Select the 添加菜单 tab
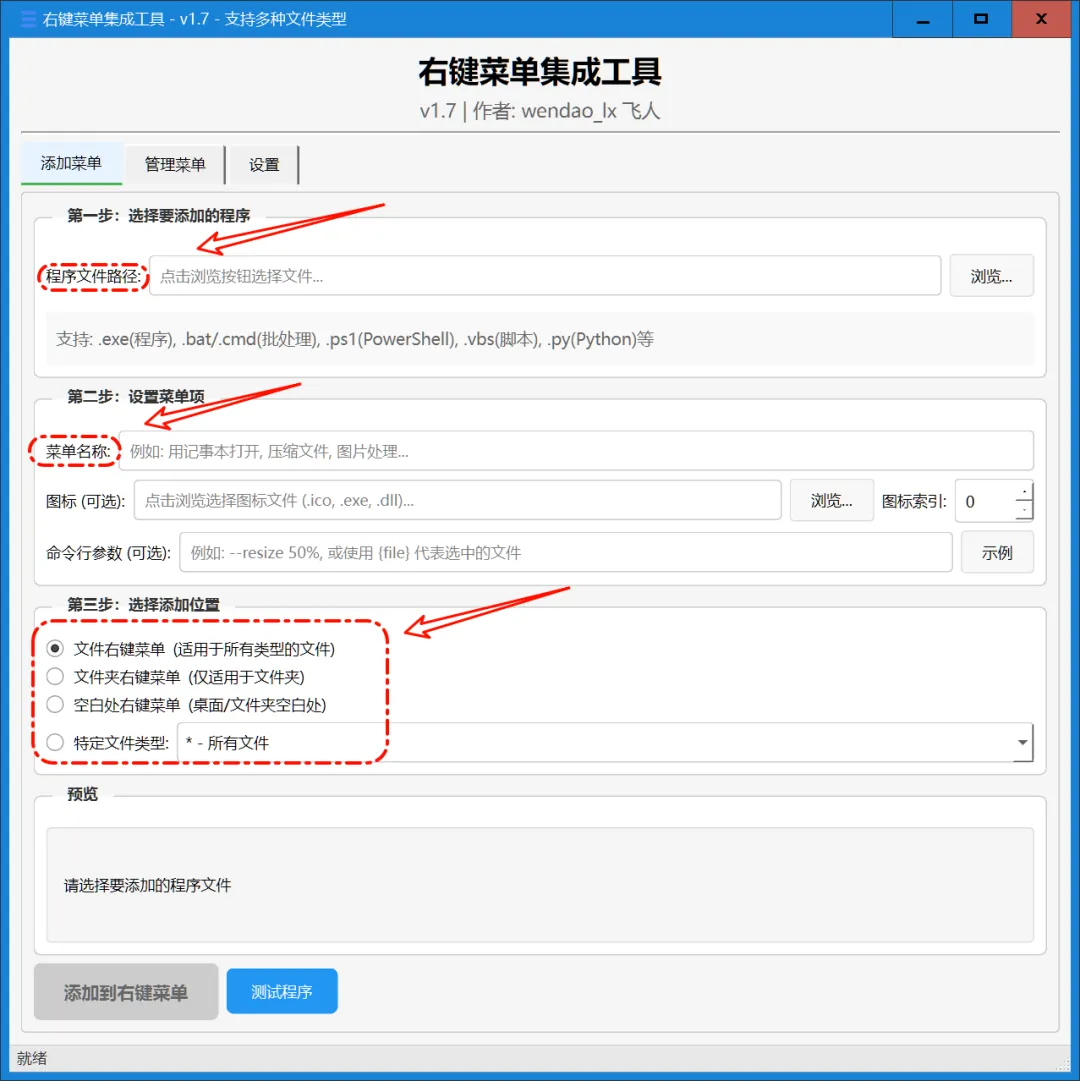Image resolution: width=1080 pixels, height=1081 pixels. click(x=71, y=165)
